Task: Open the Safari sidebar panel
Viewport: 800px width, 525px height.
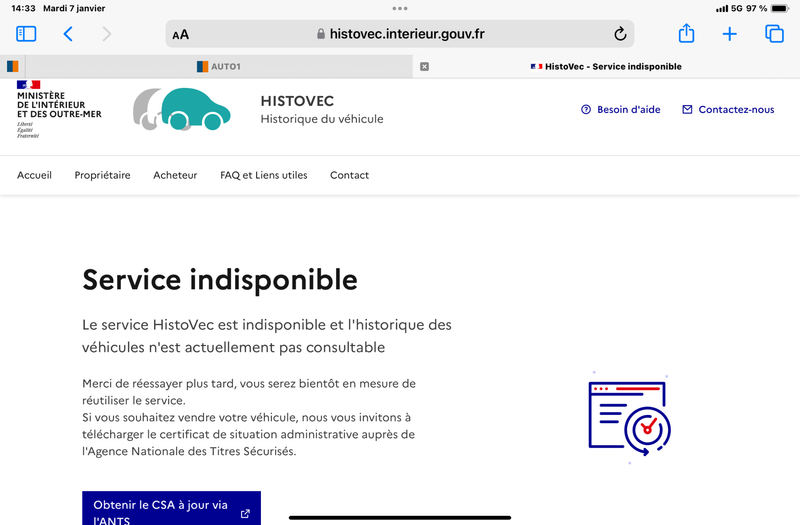Action: (26, 34)
